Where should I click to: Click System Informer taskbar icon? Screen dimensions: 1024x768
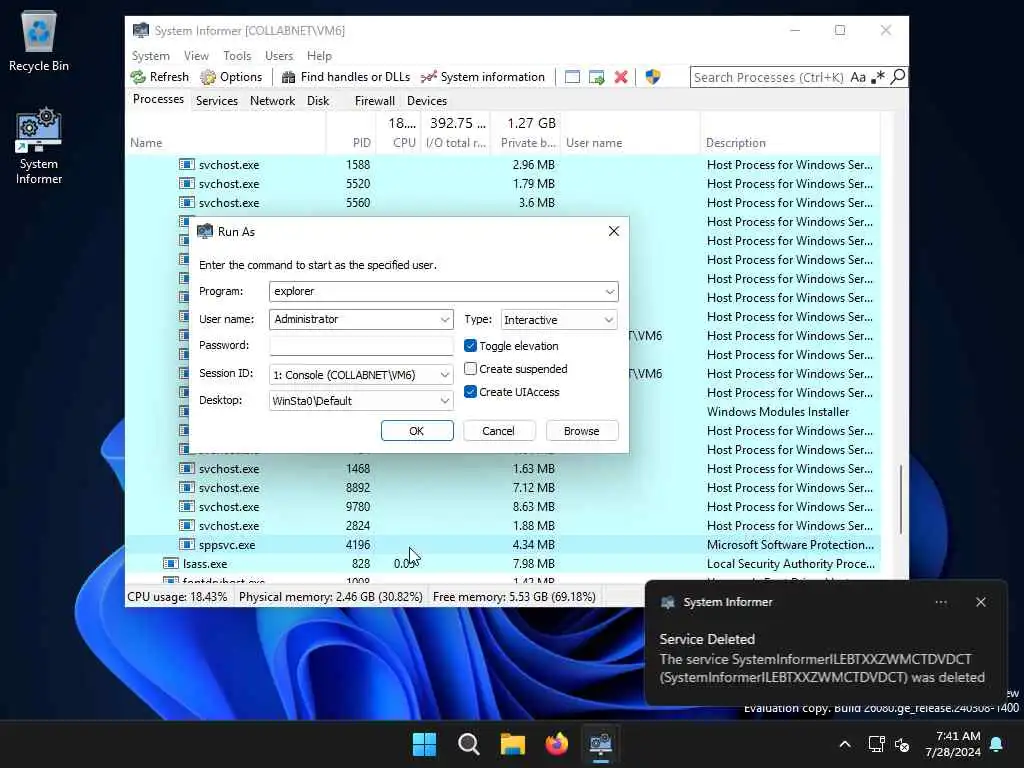pos(600,744)
